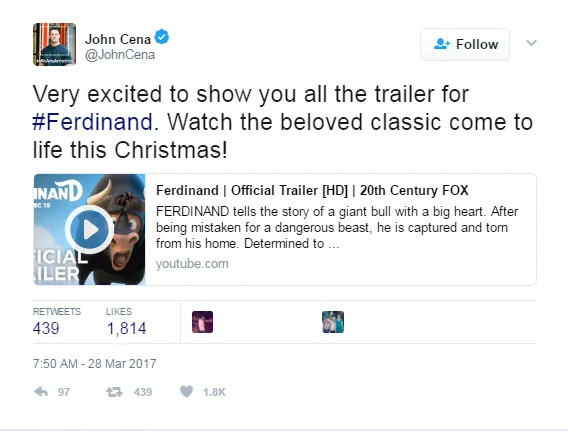568x431 pixels.
Task: Open the tweet options chevron dropdown
Action: point(531,43)
